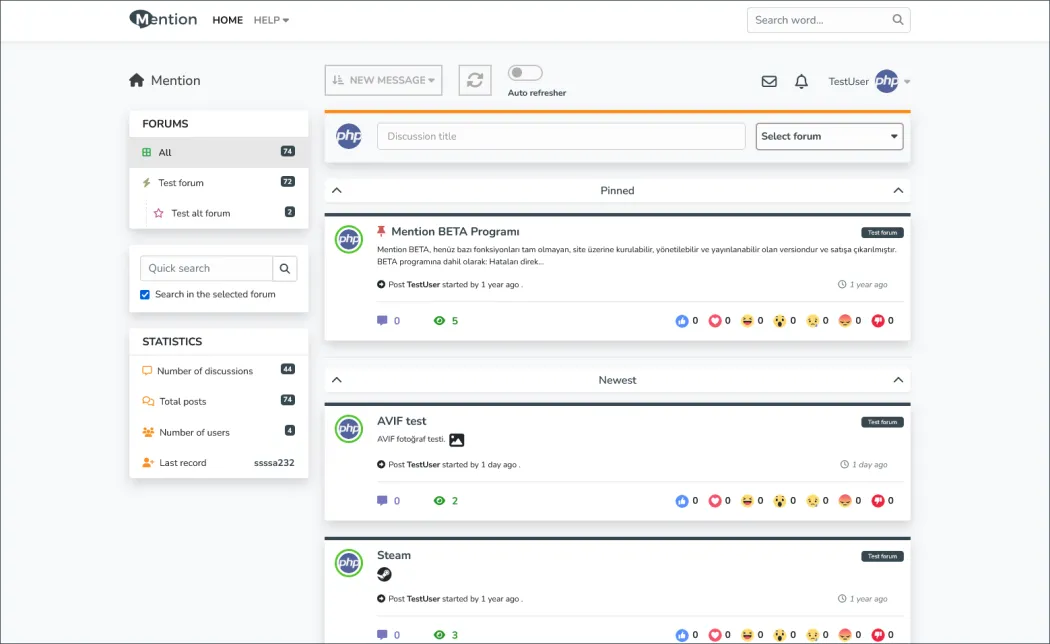Click the comments icon on AVIF test post
Screen dimensions: 1050x644
[382, 501]
